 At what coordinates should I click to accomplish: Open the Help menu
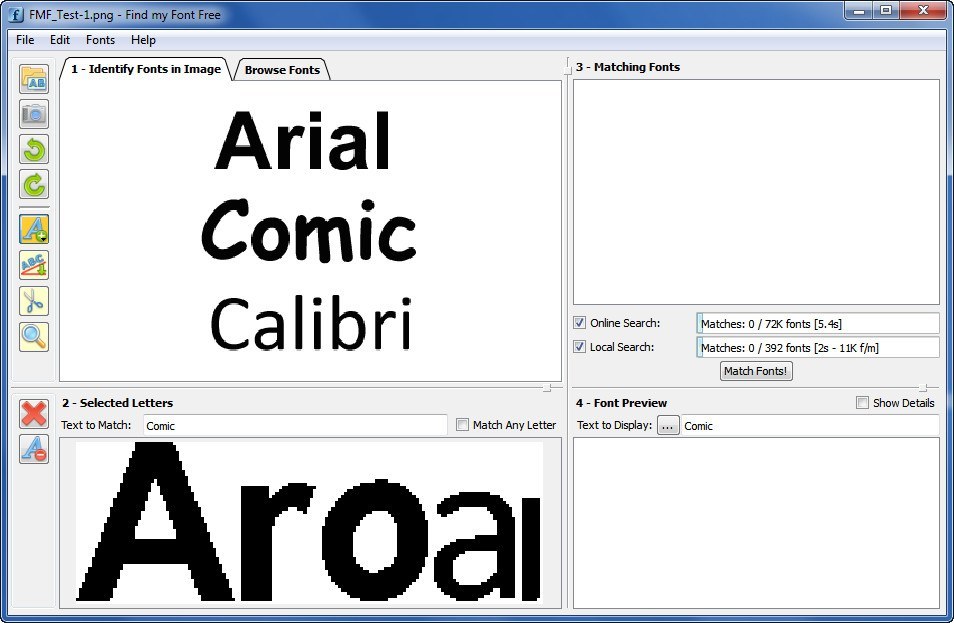coord(143,40)
